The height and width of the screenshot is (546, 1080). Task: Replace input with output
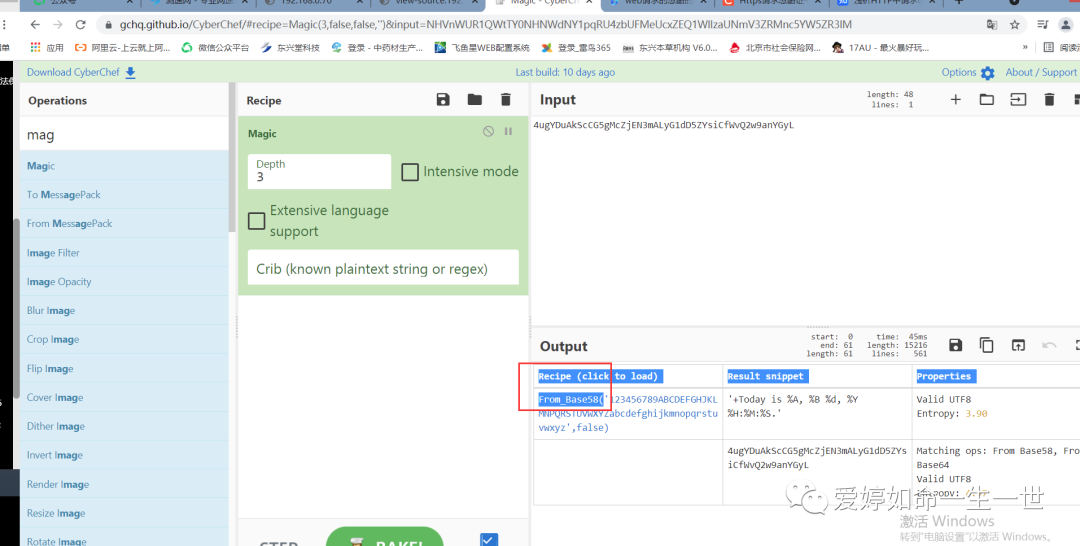[x=1018, y=346]
